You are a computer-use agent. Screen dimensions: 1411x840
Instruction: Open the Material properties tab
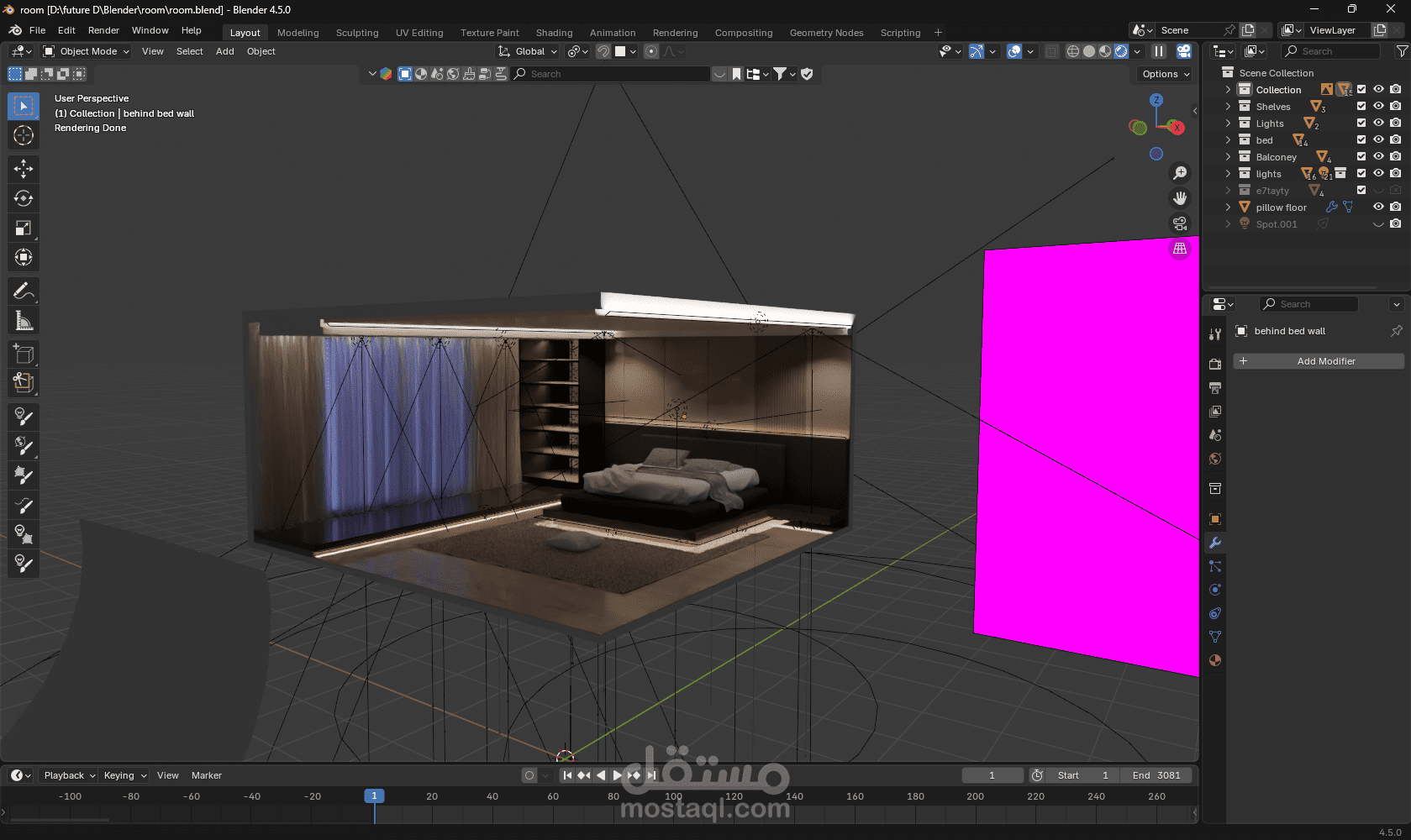(1215, 660)
